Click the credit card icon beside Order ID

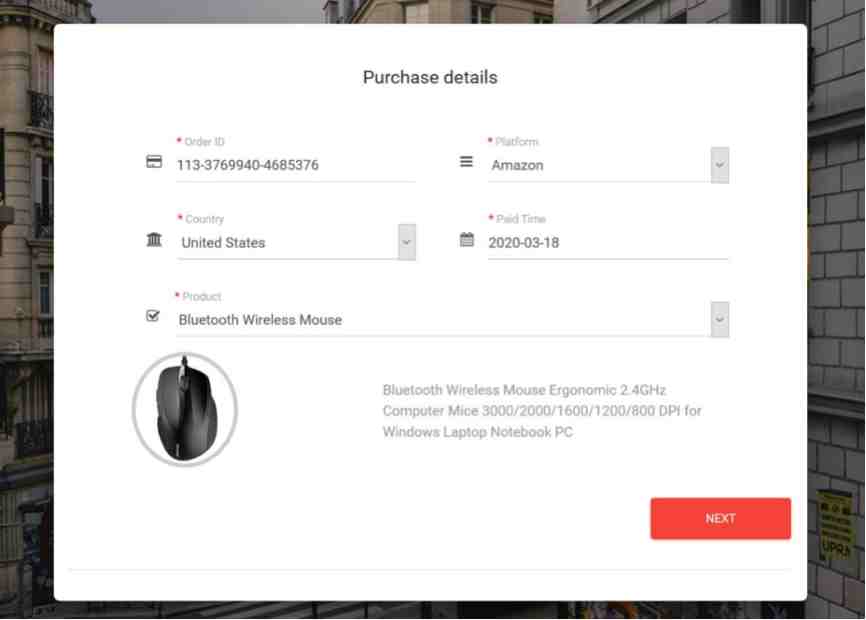coord(154,162)
